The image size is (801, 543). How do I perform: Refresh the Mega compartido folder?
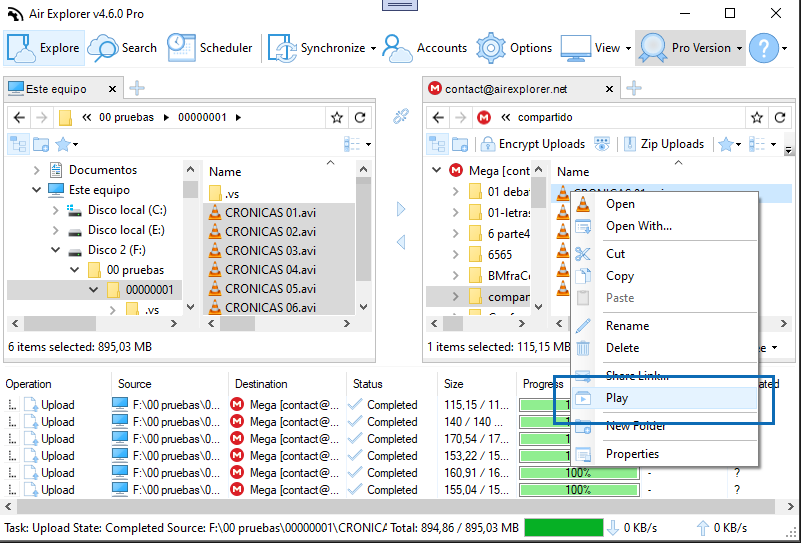click(x=780, y=118)
